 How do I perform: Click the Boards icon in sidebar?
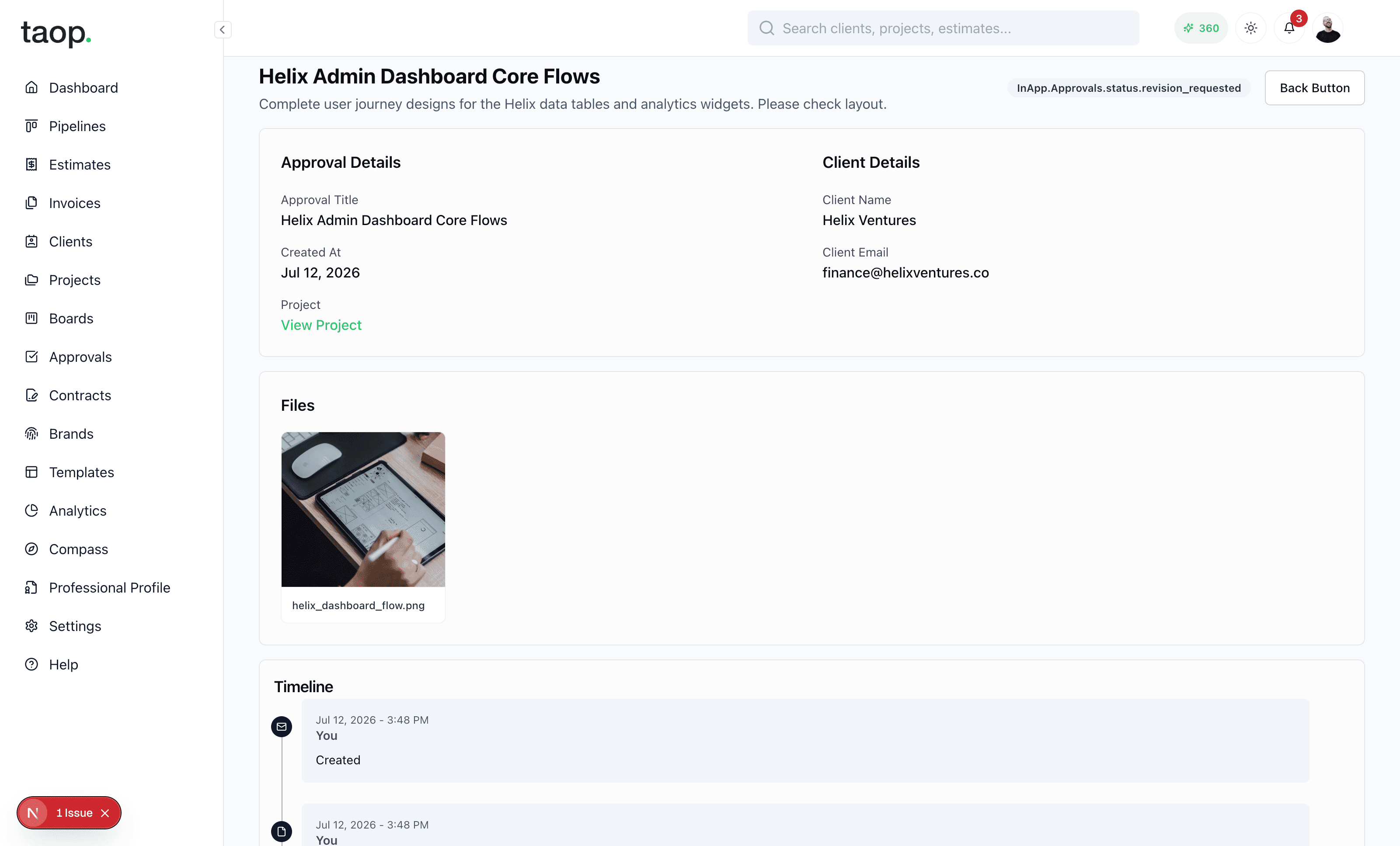pos(31,318)
